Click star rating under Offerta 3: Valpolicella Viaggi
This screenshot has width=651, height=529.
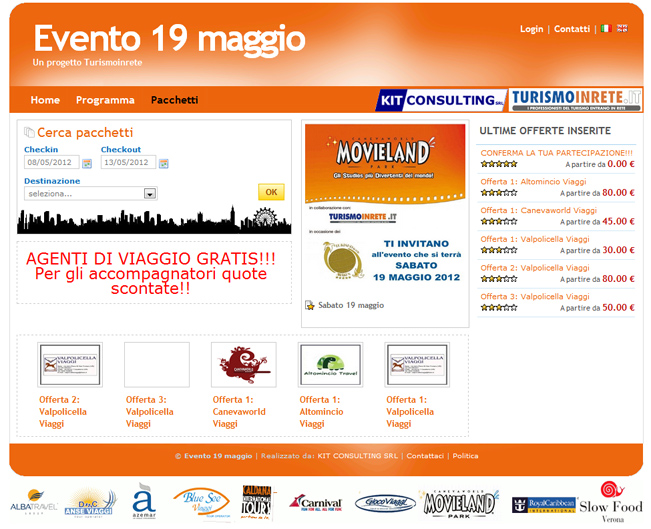point(499,308)
